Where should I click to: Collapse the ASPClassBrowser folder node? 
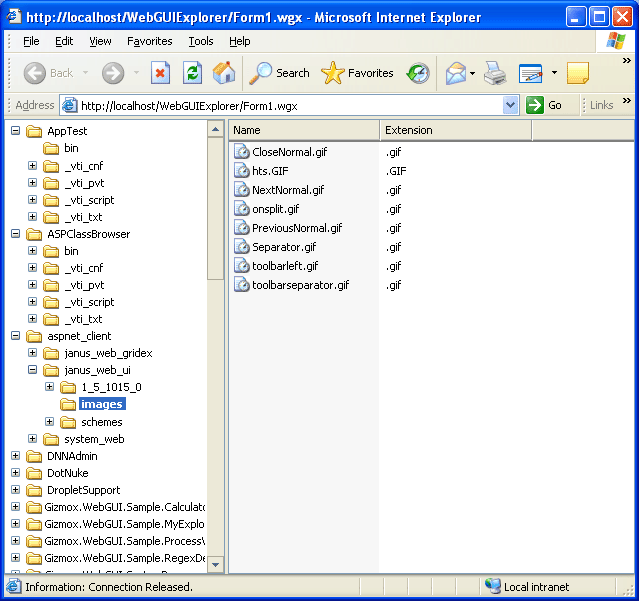[x=15, y=234]
